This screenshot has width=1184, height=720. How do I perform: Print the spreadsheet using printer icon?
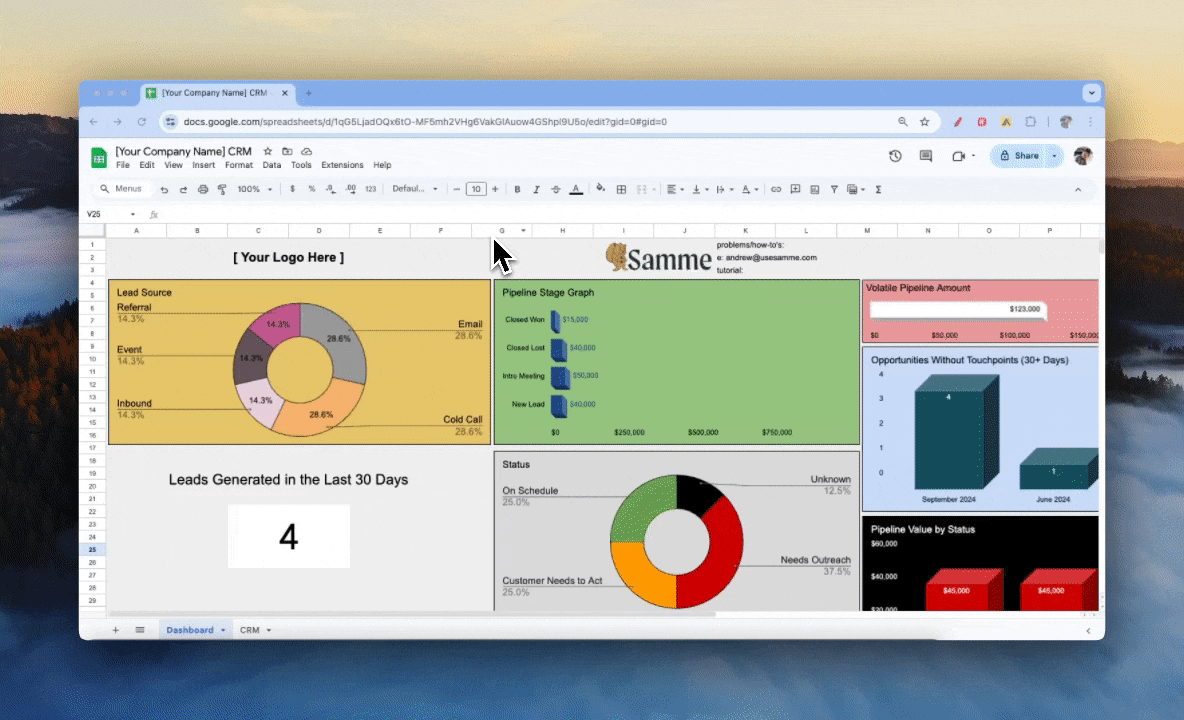coord(202,189)
